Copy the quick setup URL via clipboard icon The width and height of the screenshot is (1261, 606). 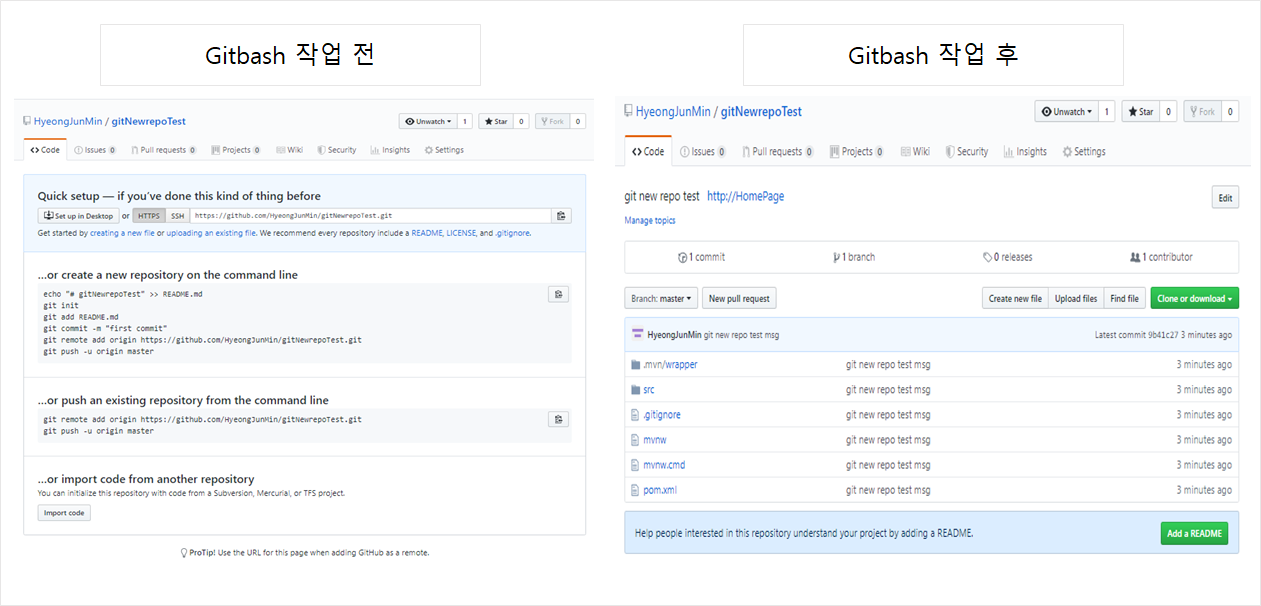(x=561, y=216)
